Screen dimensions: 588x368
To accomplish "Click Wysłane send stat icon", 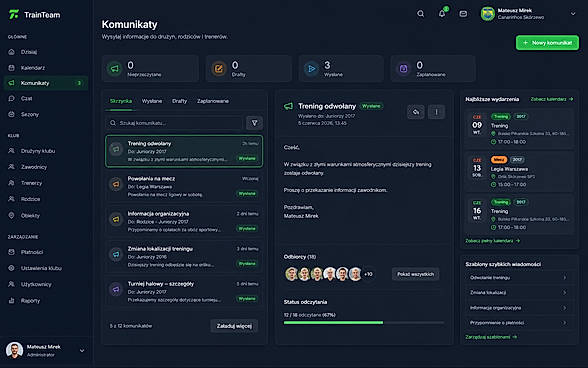I will (x=311, y=69).
